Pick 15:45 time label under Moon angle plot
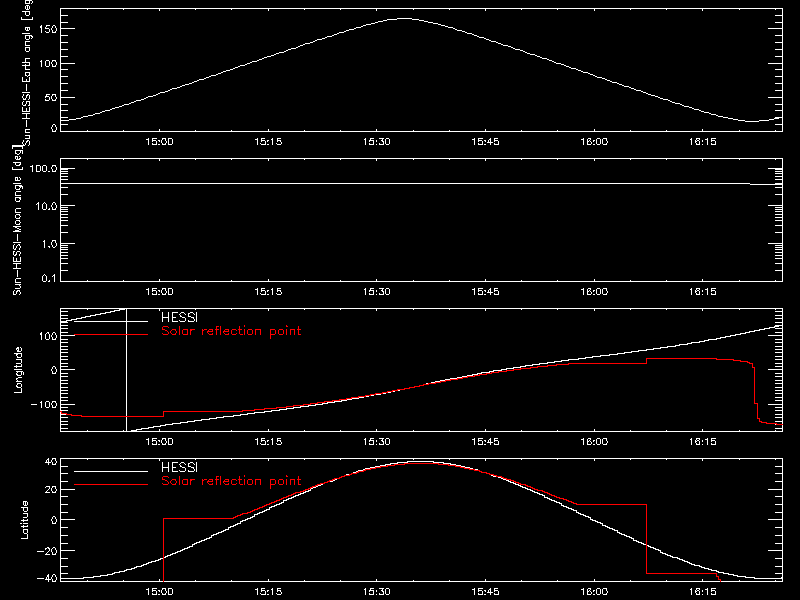The width and height of the screenshot is (800, 600). pos(485,292)
